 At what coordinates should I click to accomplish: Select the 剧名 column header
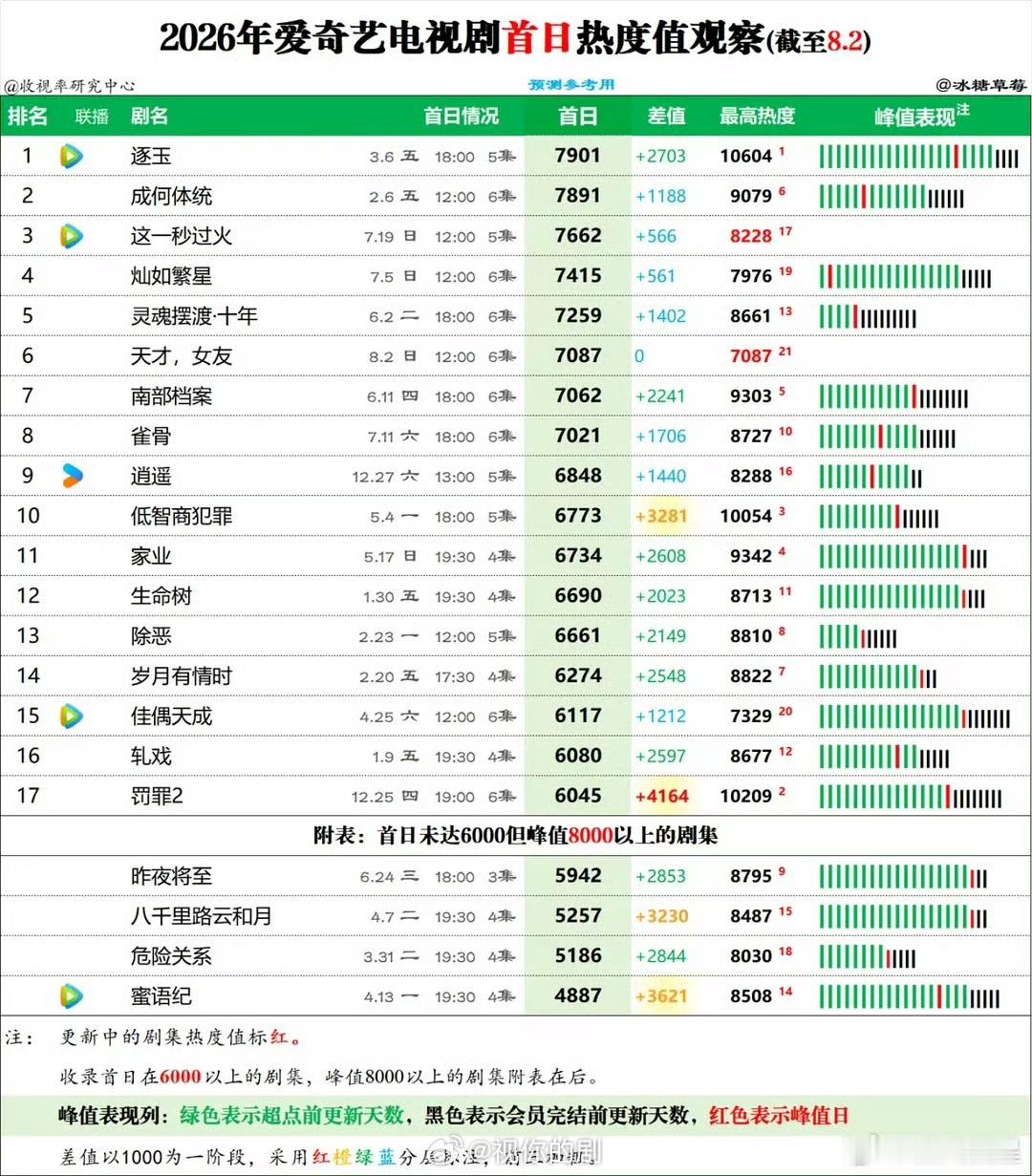150,116
